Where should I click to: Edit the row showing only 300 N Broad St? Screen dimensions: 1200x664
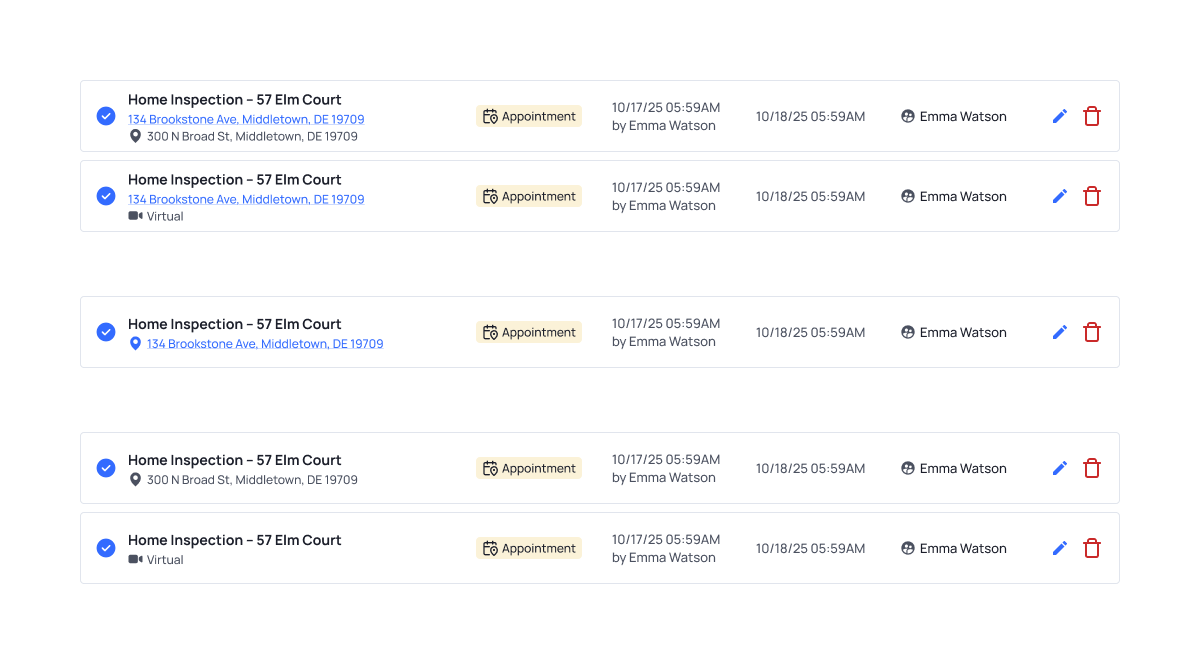click(x=1060, y=468)
